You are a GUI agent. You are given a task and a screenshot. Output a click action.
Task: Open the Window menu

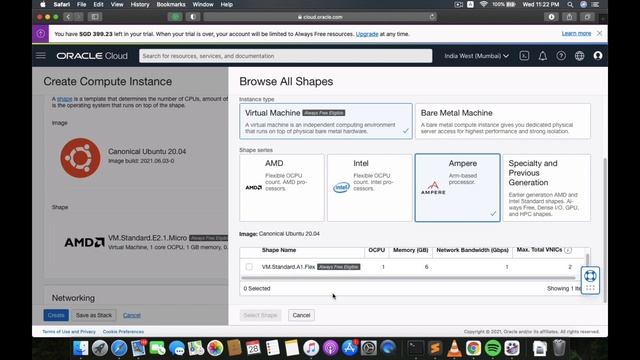pyautogui.click(x=203, y=4)
